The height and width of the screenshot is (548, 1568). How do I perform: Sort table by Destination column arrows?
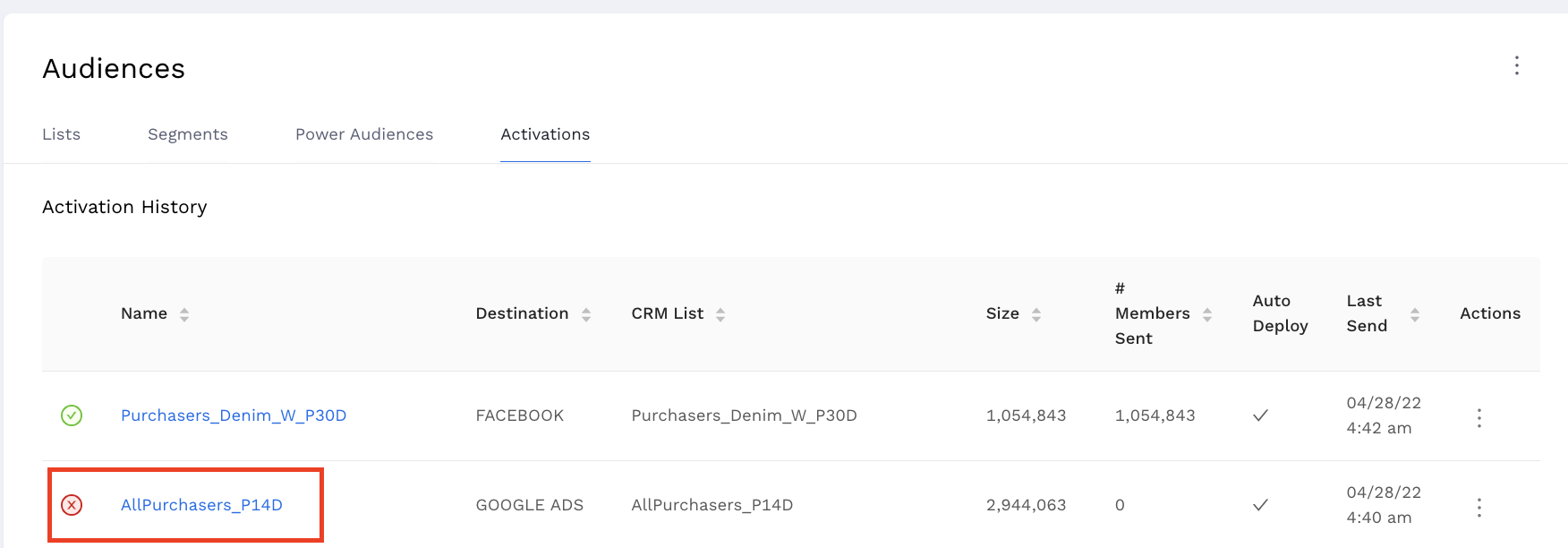(586, 314)
